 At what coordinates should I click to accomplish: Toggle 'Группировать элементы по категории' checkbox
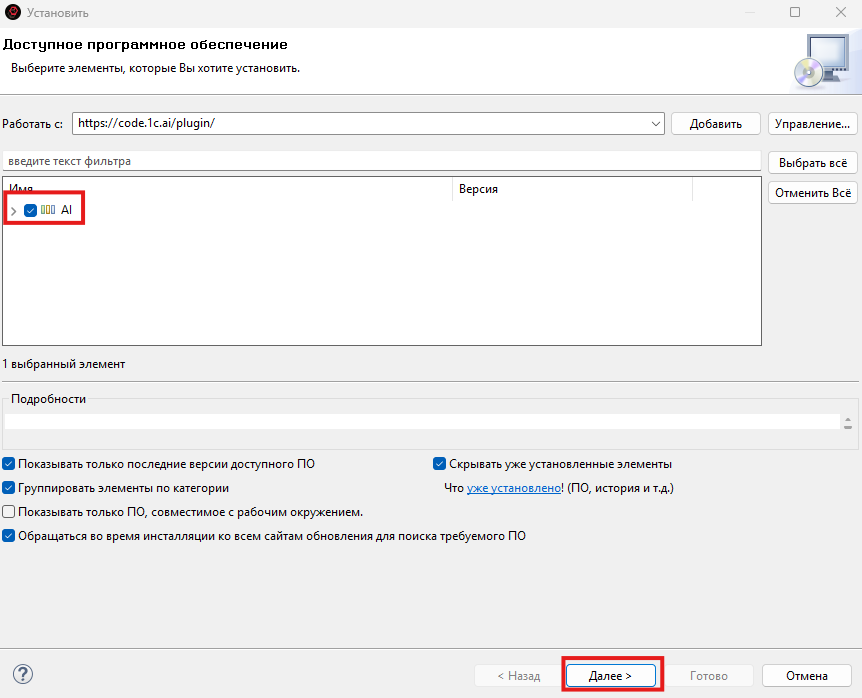(8, 488)
